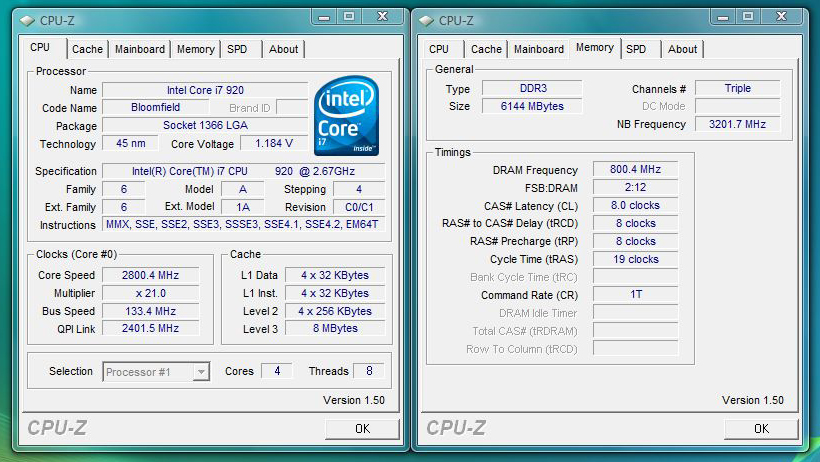Click the empty Bank Cycle Time (tRC) field
This screenshot has width=820, height=462.
click(x=635, y=277)
